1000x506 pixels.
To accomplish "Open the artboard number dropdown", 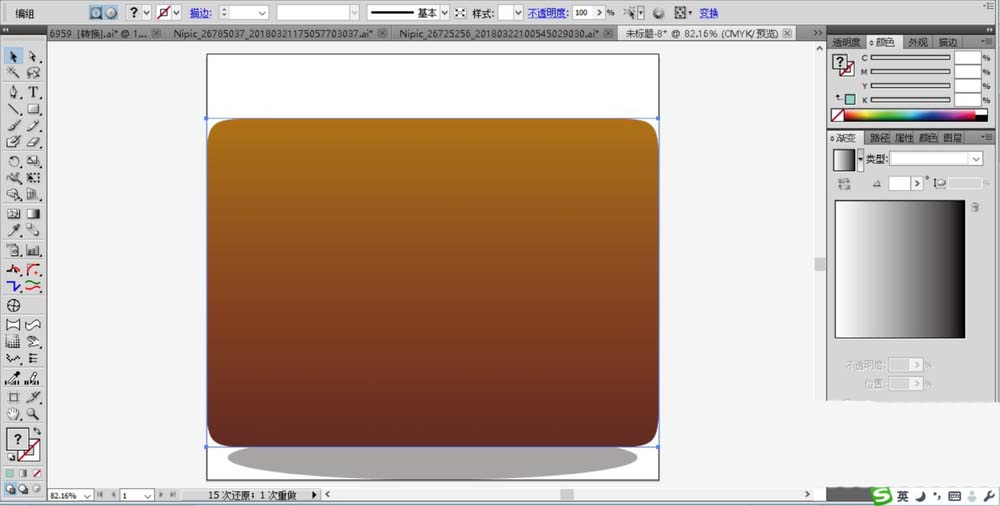I will click(x=148, y=495).
